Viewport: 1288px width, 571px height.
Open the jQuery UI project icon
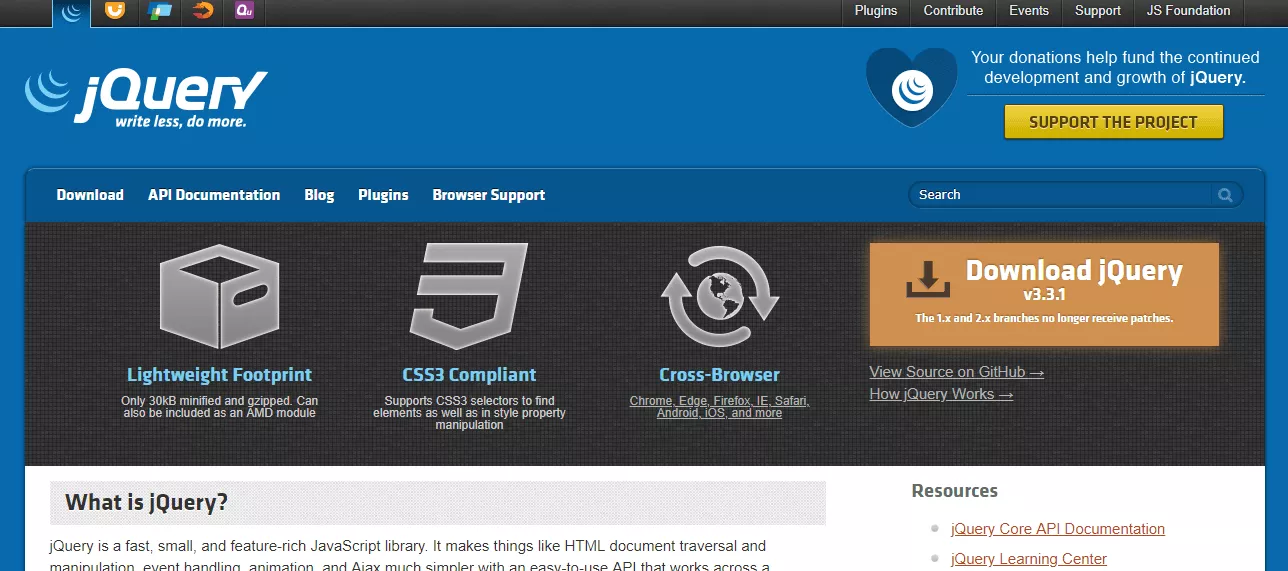115,11
